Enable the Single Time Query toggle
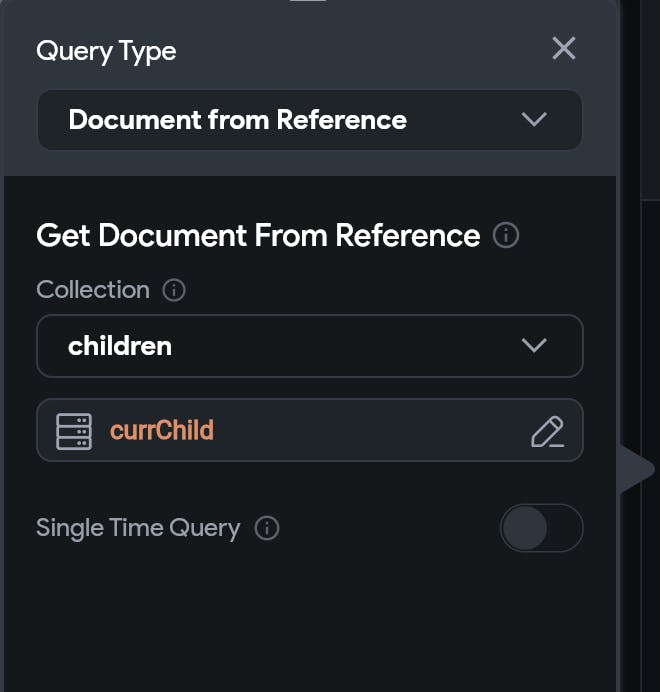Screen dimensions: 660x692 541,528
